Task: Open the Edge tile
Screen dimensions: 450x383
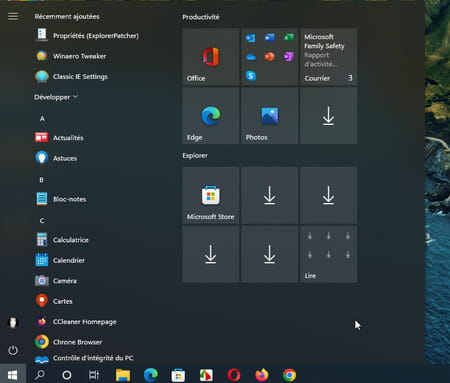Action: pyautogui.click(x=211, y=116)
